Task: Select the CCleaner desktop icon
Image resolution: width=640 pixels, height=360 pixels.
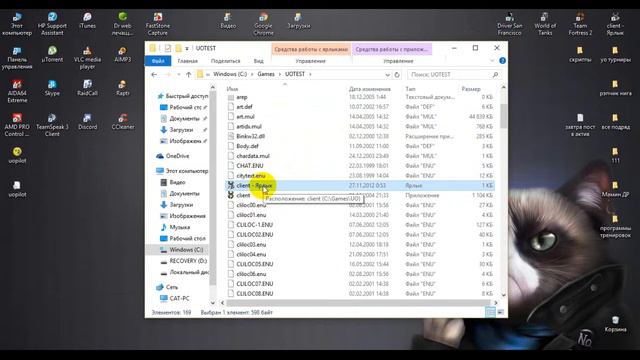Action: 122,122
